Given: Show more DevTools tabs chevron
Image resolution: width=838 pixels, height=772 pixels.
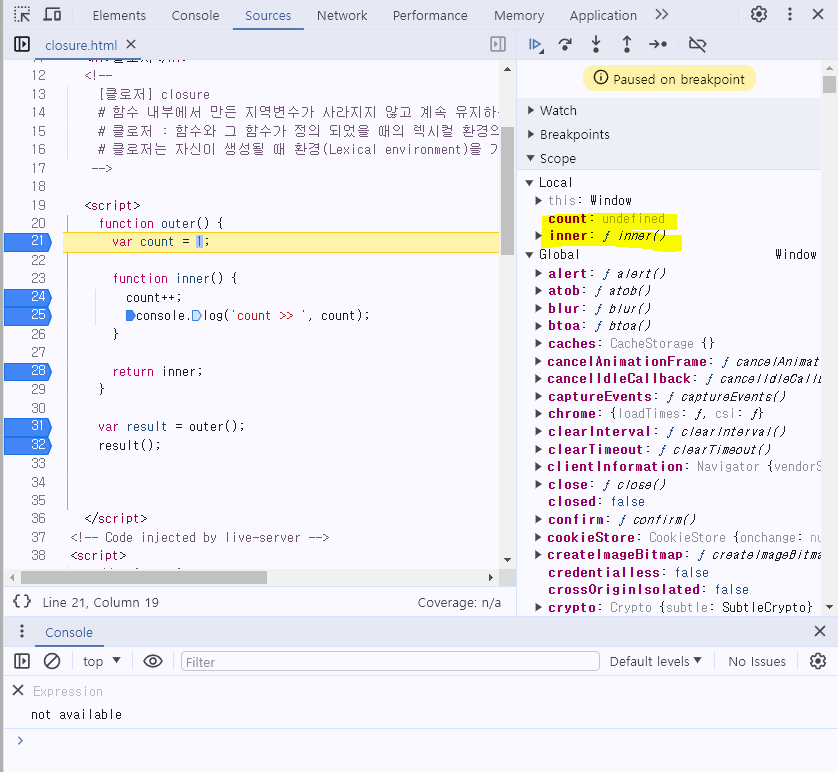Looking at the screenshot, I should point(662,14).
